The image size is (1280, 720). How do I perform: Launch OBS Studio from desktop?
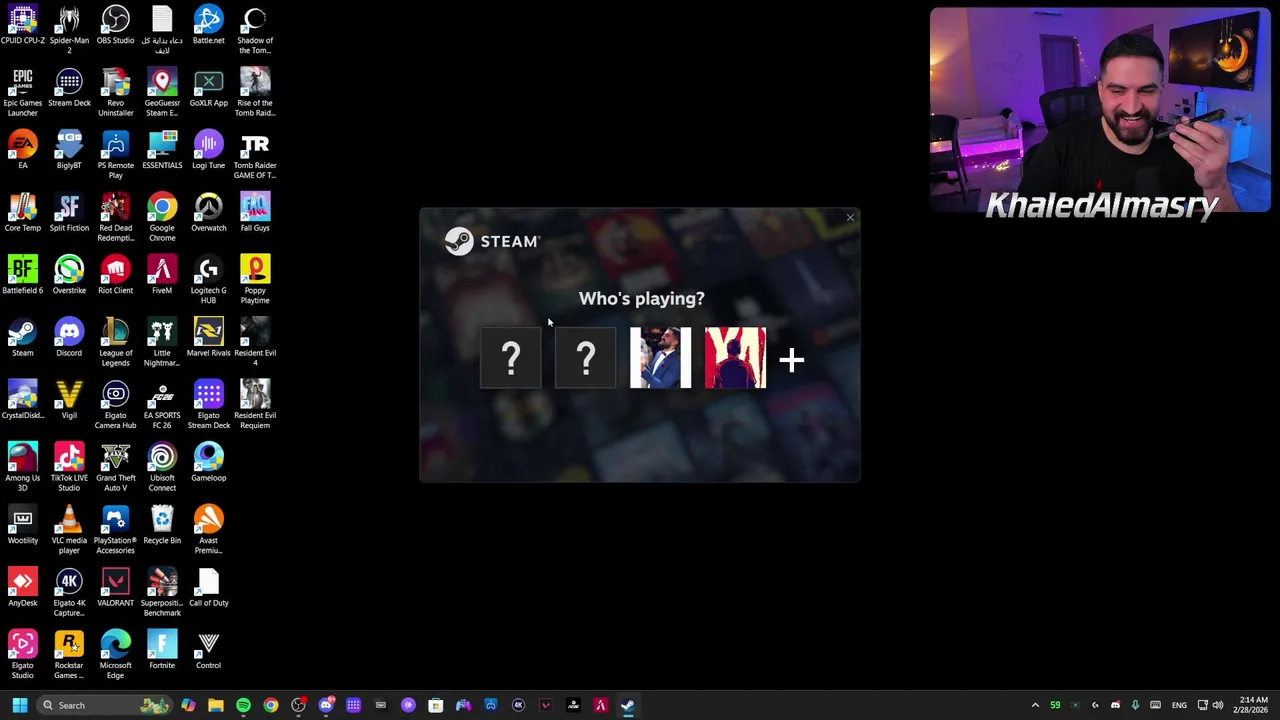(x=115, y=25)
